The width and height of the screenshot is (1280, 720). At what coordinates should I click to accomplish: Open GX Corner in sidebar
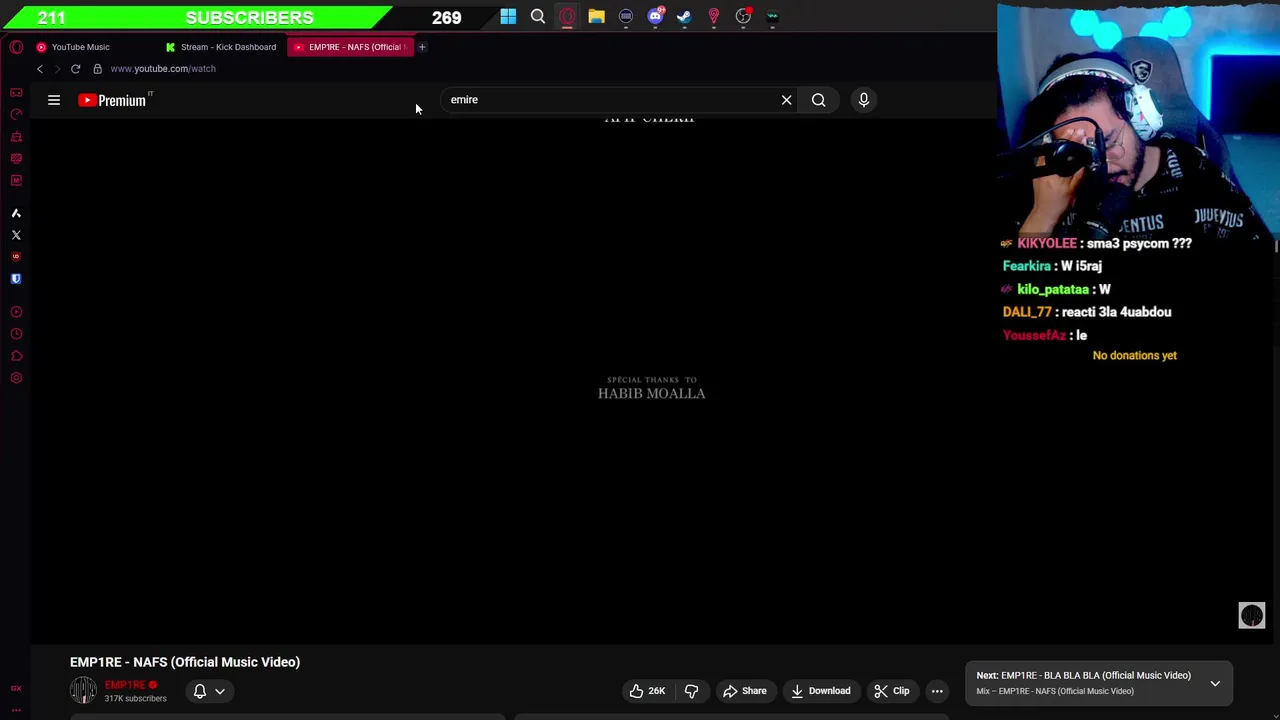(x=16, y=92)
